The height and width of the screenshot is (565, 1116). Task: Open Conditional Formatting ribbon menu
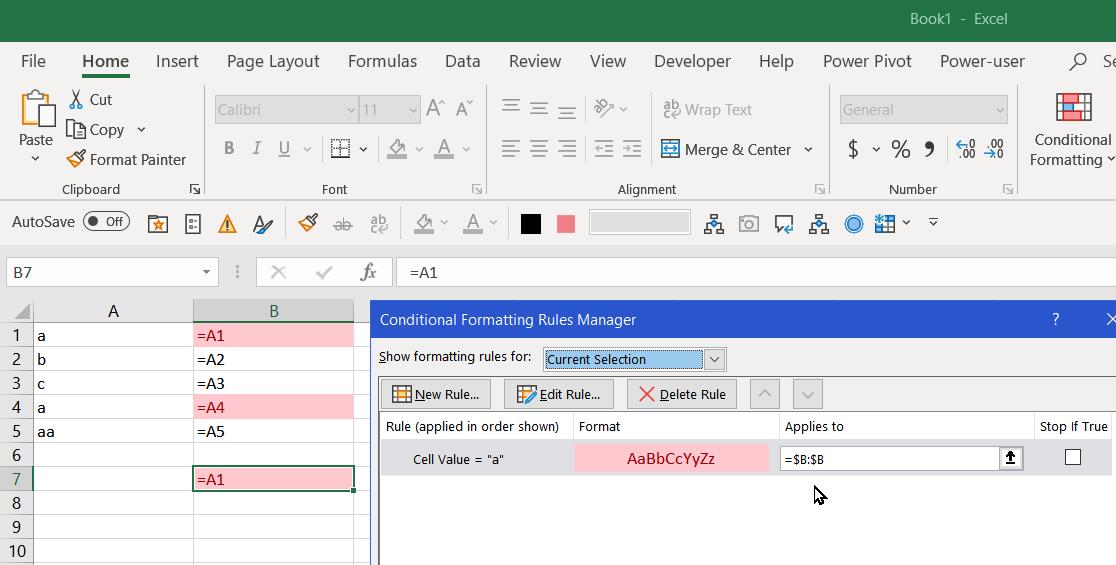pos(1073,130)
